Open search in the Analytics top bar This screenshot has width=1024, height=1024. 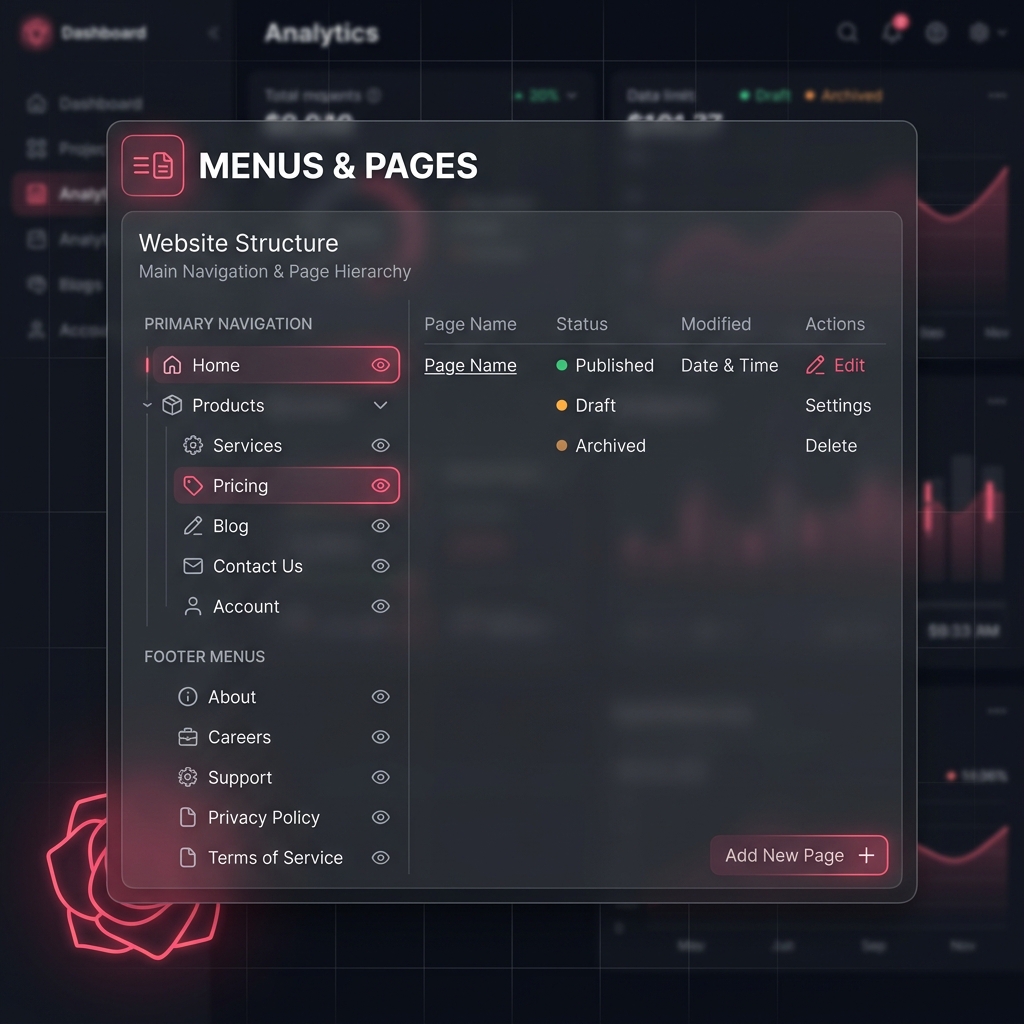point(848,32)
